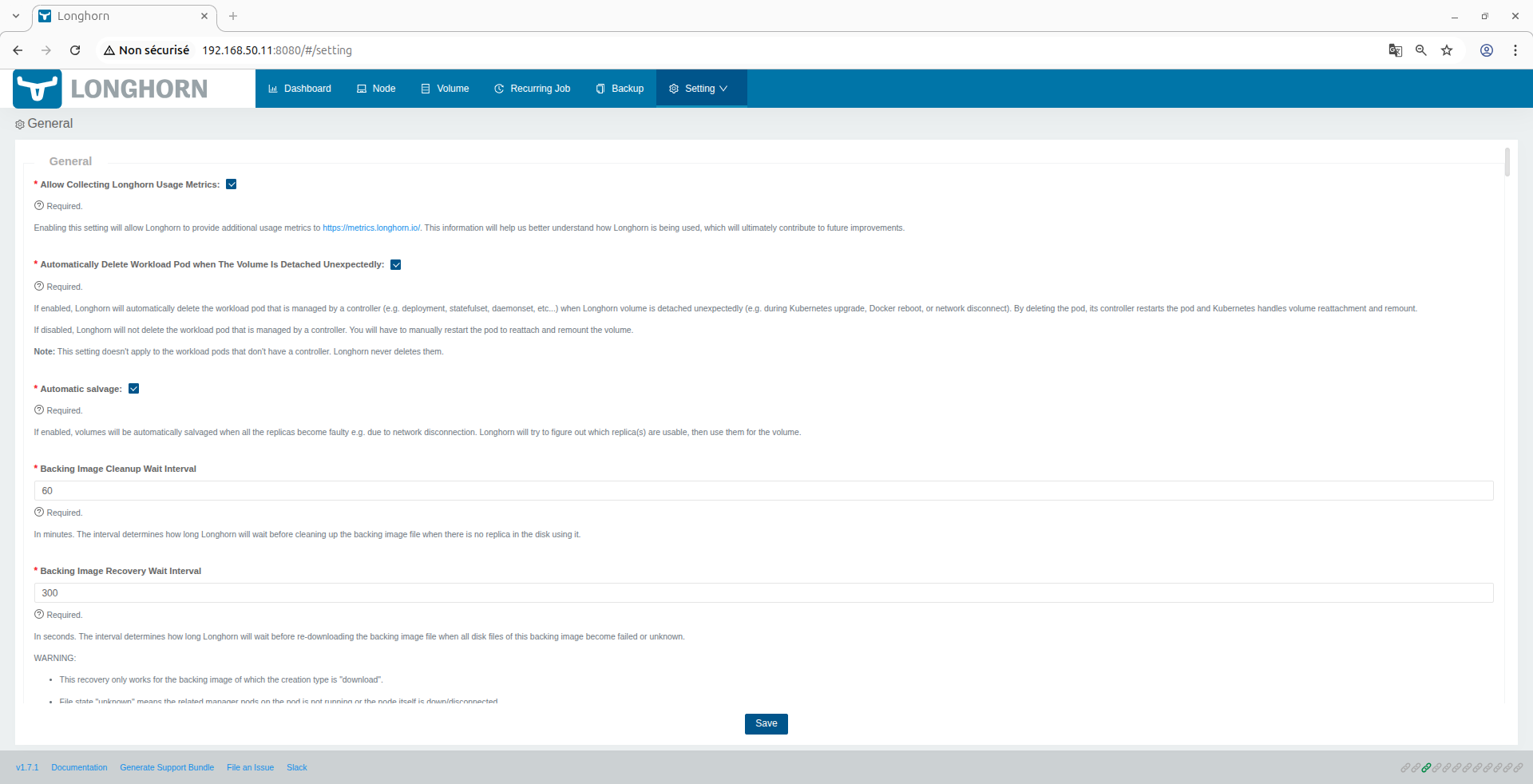The height and width of the screenshot is (784, 1533).
Task: Click the Backing Image Cleanup Wait Interval field
Action: pos(763,491)
